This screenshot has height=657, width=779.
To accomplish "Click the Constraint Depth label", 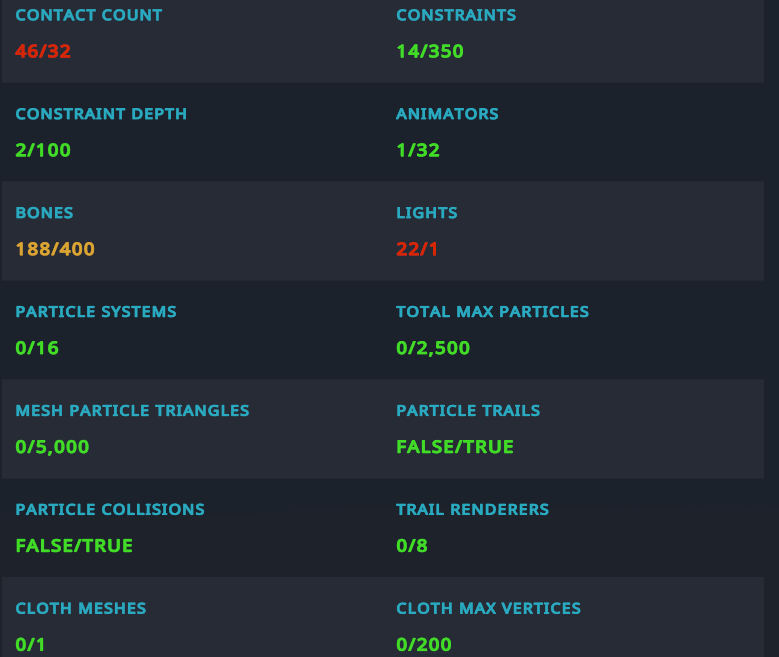I will coord(101,114).
